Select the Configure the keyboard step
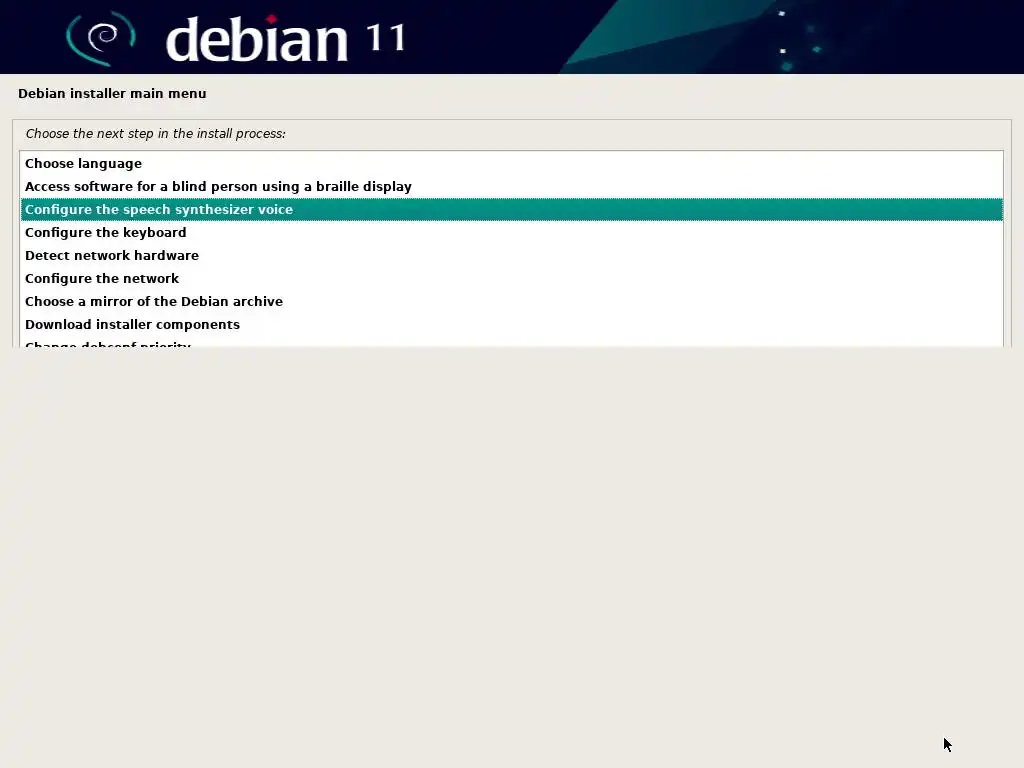The width and height of the screenshot is (1024, 768). coord(511,232)
